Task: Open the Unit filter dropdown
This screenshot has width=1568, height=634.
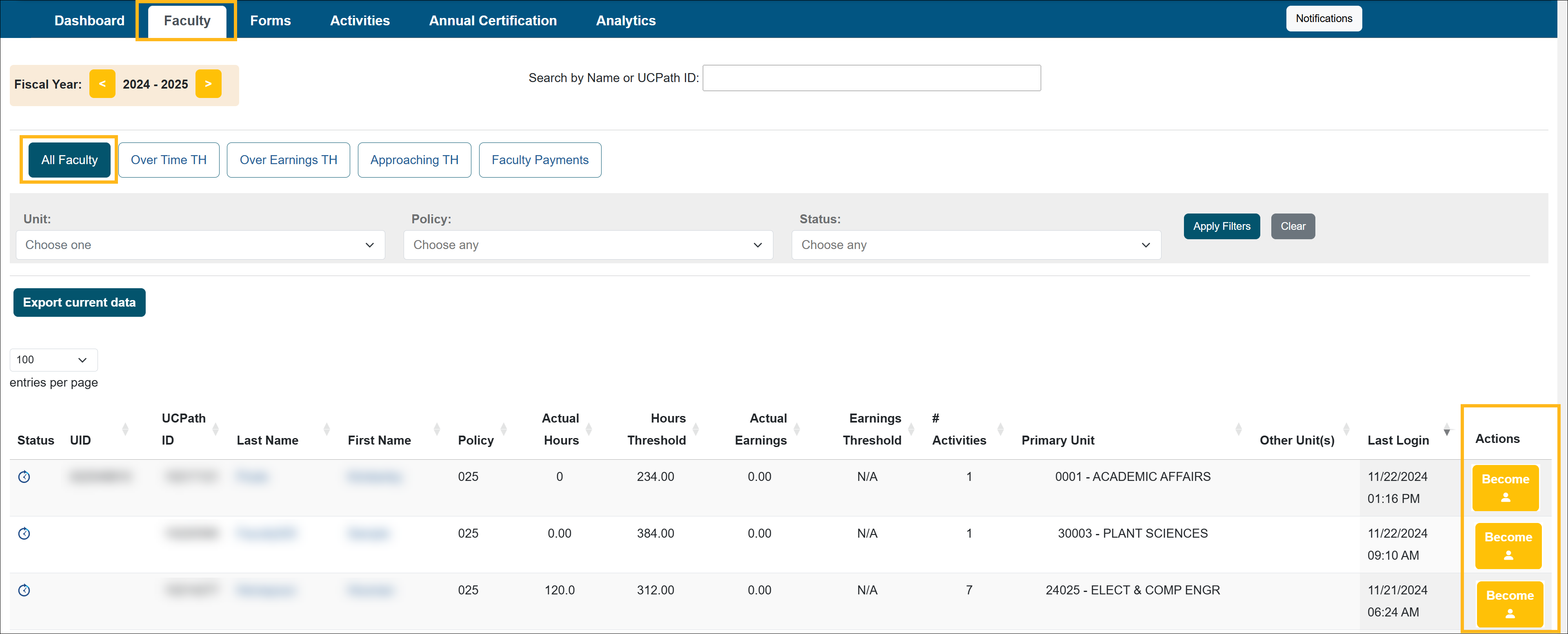Action: 200,245
